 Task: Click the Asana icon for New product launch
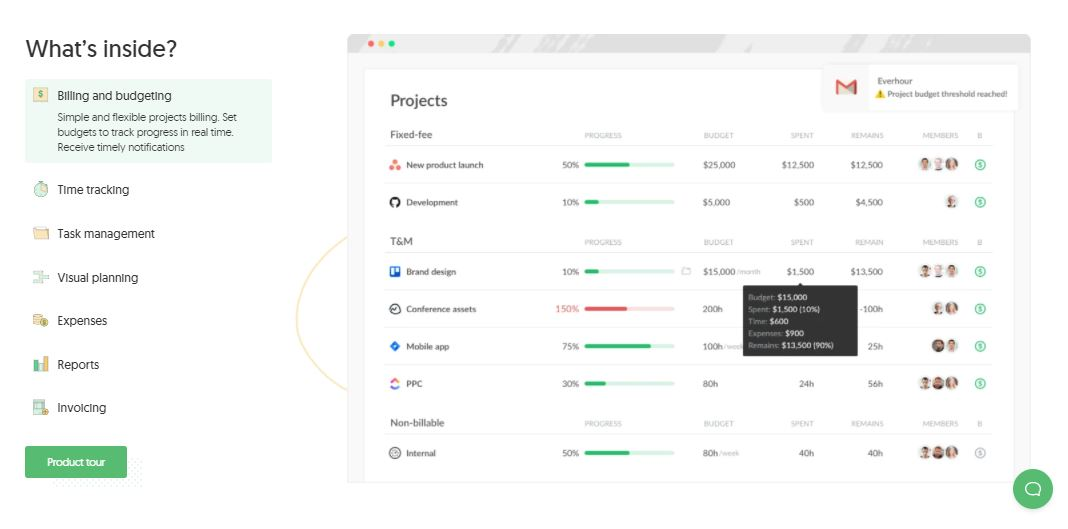coord(394,165)
